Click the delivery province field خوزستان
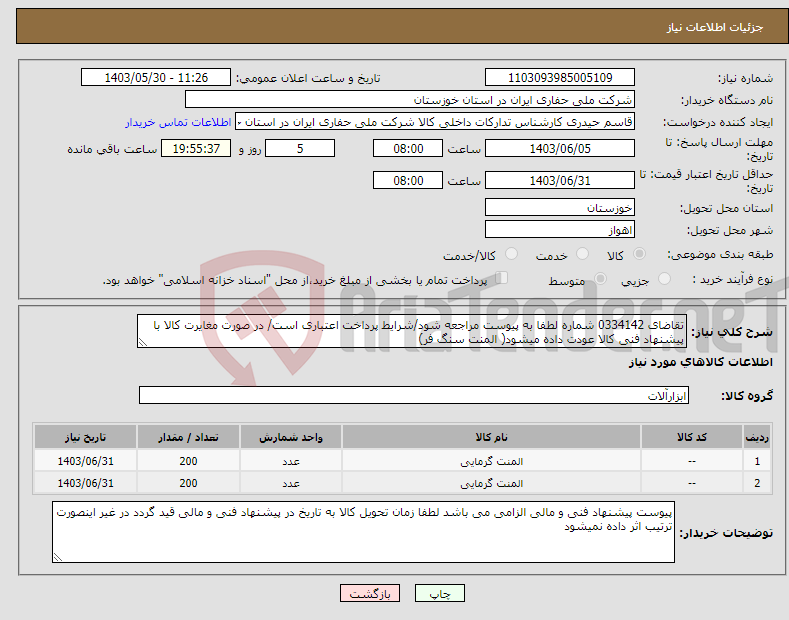The height and width of the screenshot is (620, 789). 560,207
